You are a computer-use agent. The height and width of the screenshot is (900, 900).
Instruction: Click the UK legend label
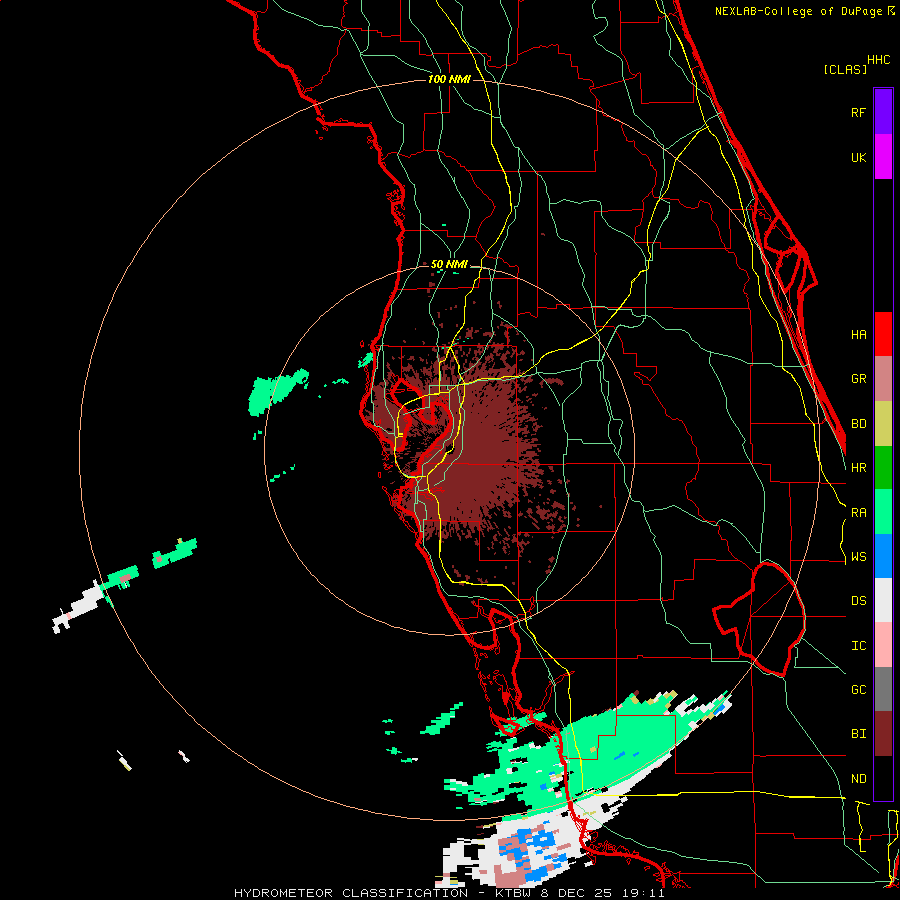point(858,158)
